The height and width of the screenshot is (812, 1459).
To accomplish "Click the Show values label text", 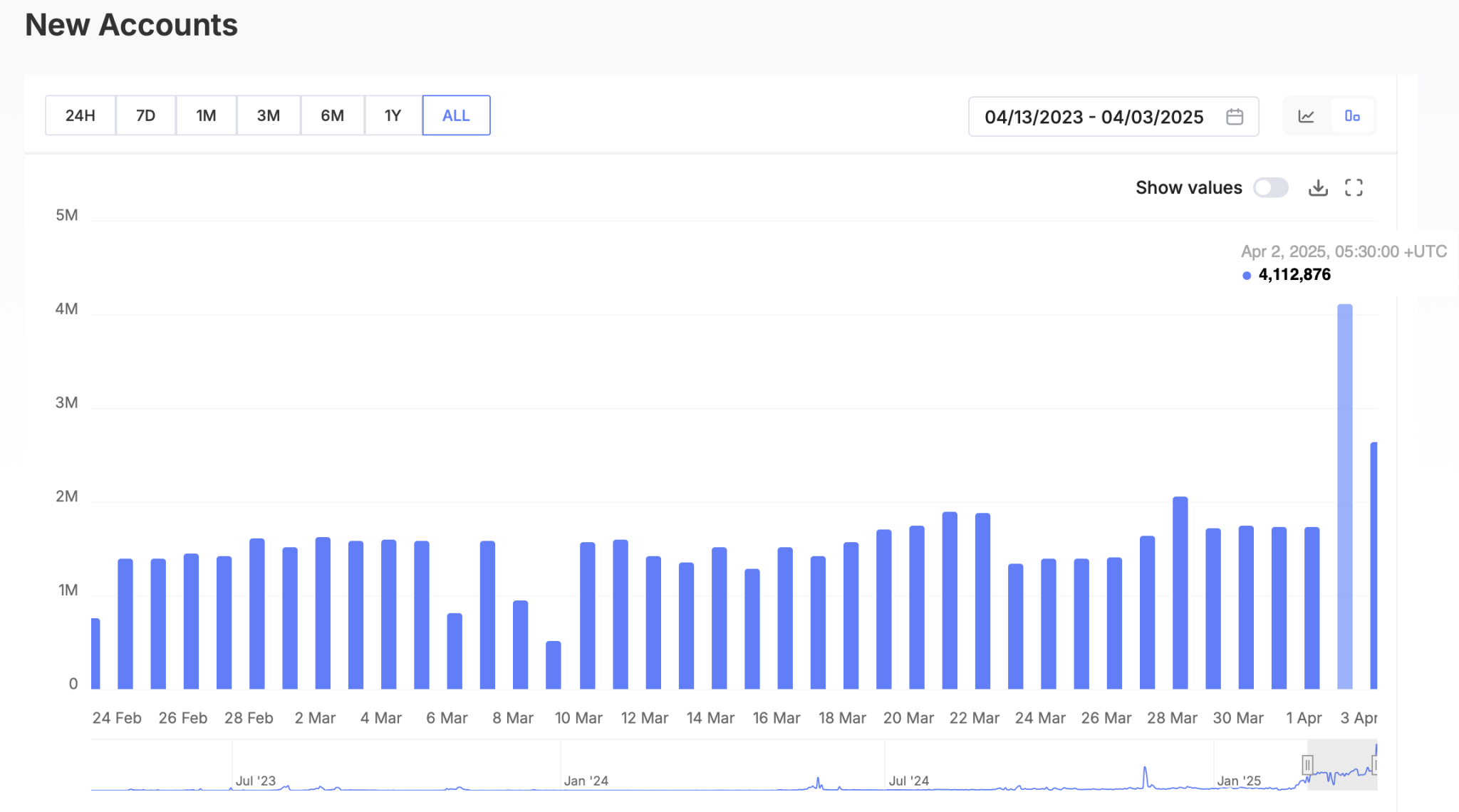I will (1188, 187).
